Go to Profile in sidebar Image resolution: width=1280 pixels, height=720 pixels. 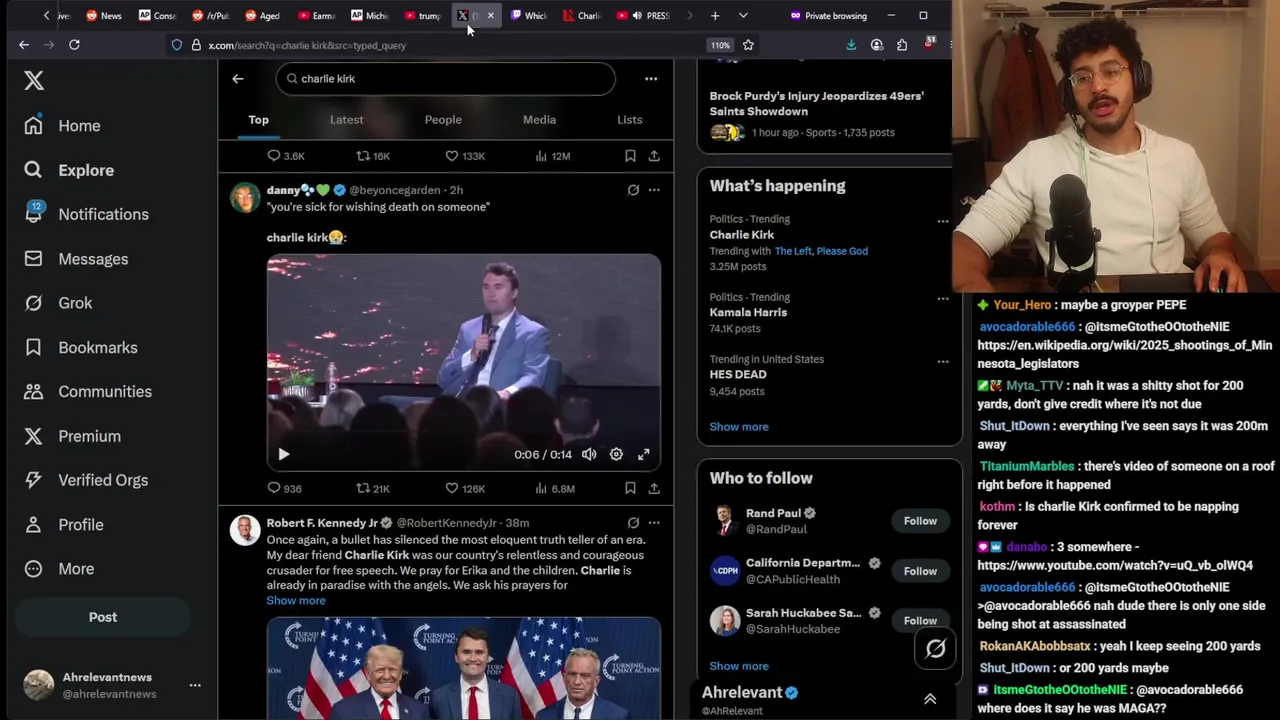pyautogui.click(x=64, y=525)
